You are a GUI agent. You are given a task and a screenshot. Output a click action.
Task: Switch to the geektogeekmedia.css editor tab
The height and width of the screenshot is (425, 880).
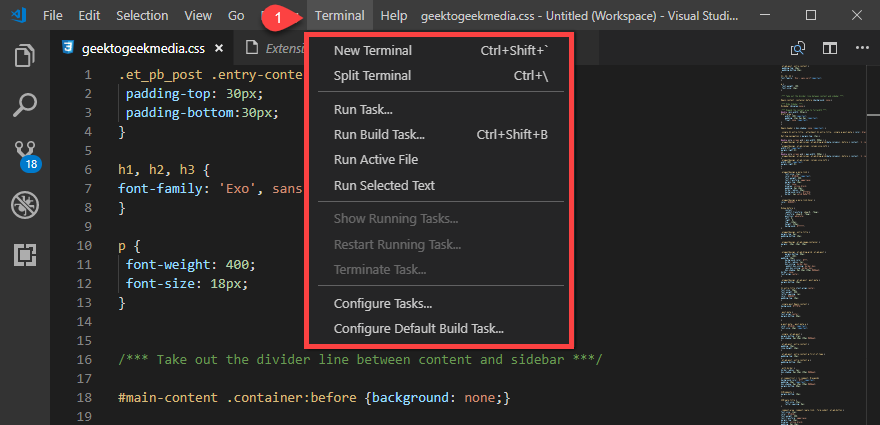pyautogui.click(x=144, y=48)
